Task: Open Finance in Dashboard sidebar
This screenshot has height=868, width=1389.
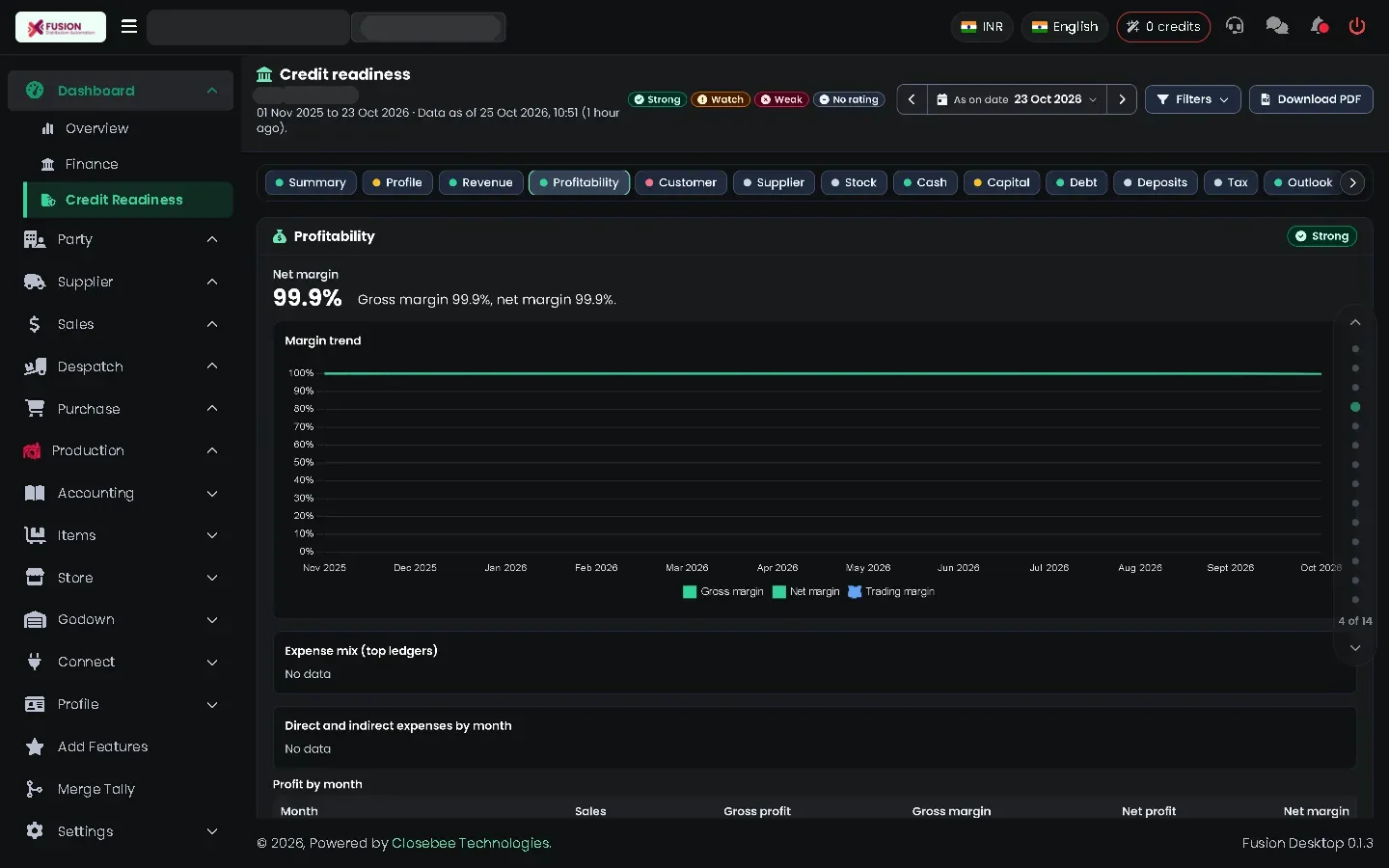Action: click(128, 164)
